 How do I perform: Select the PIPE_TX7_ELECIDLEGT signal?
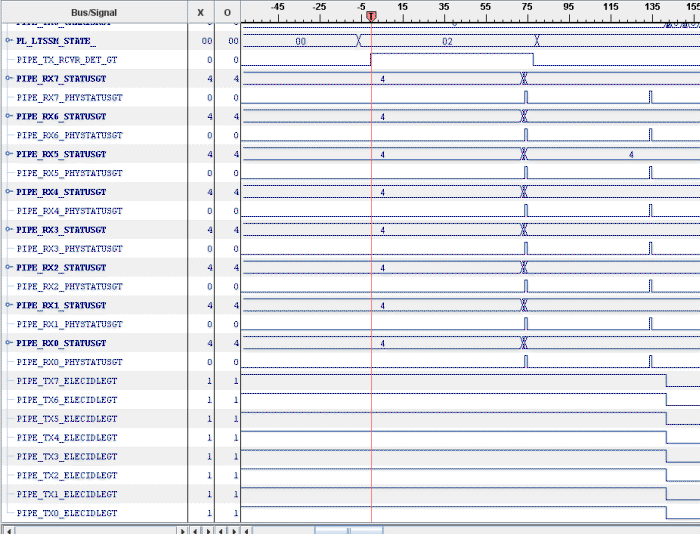point(67,381)
